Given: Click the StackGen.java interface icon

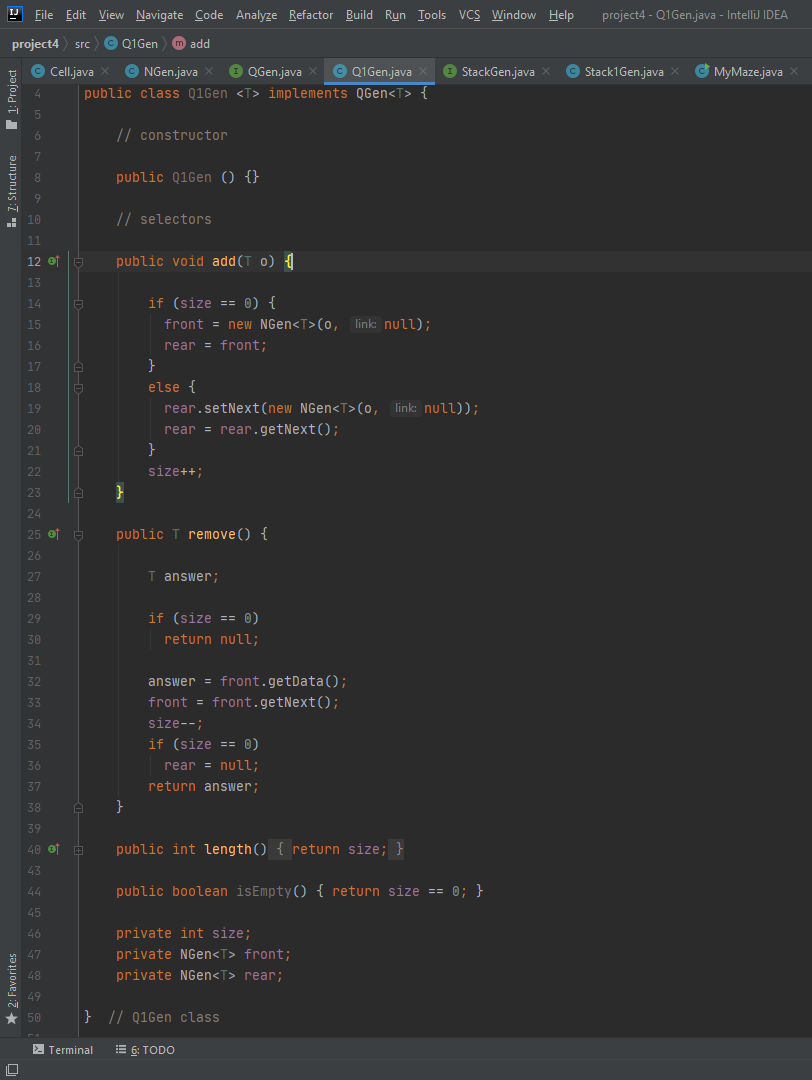Looking at the screenshot, I should coord(450,71).
